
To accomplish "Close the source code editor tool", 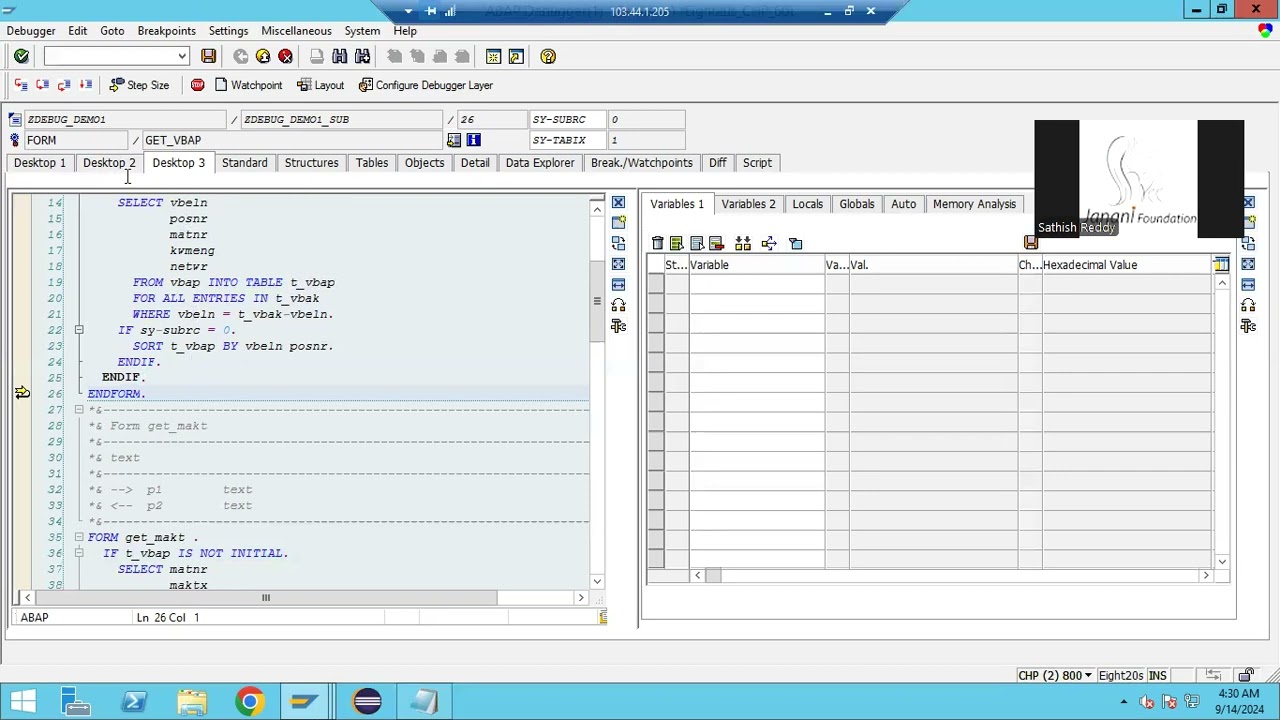I will [618, 203].
